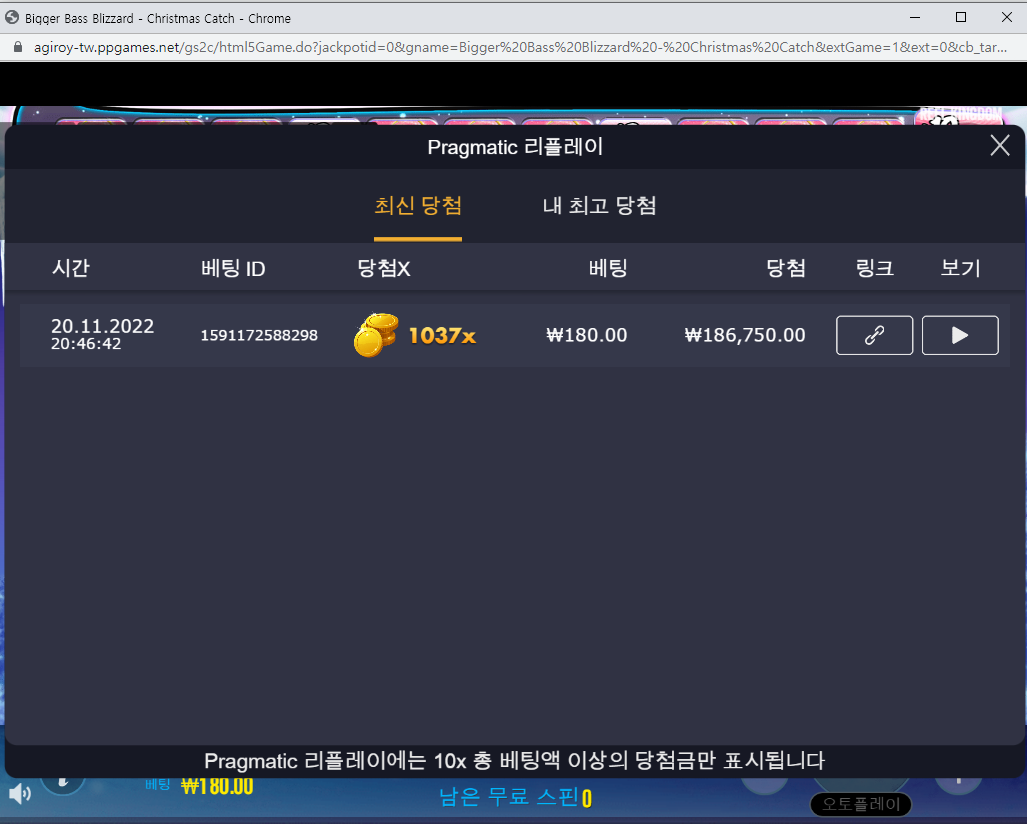Screen dimensions: 1027x824
Task: Click the 10x minimum win notice text
Action: tap(514, 760)
